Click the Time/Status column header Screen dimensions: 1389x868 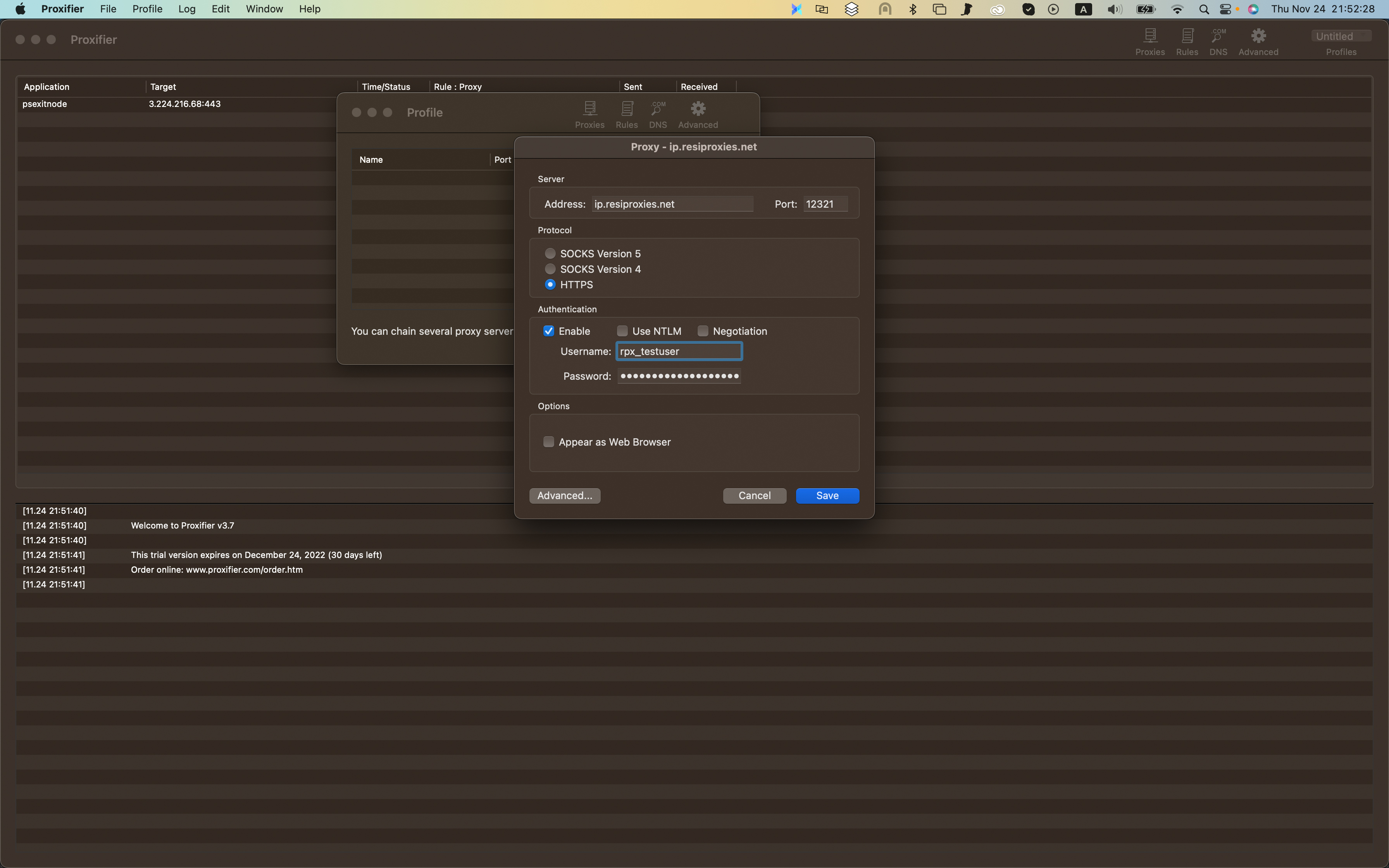click(x=394, y=87)
